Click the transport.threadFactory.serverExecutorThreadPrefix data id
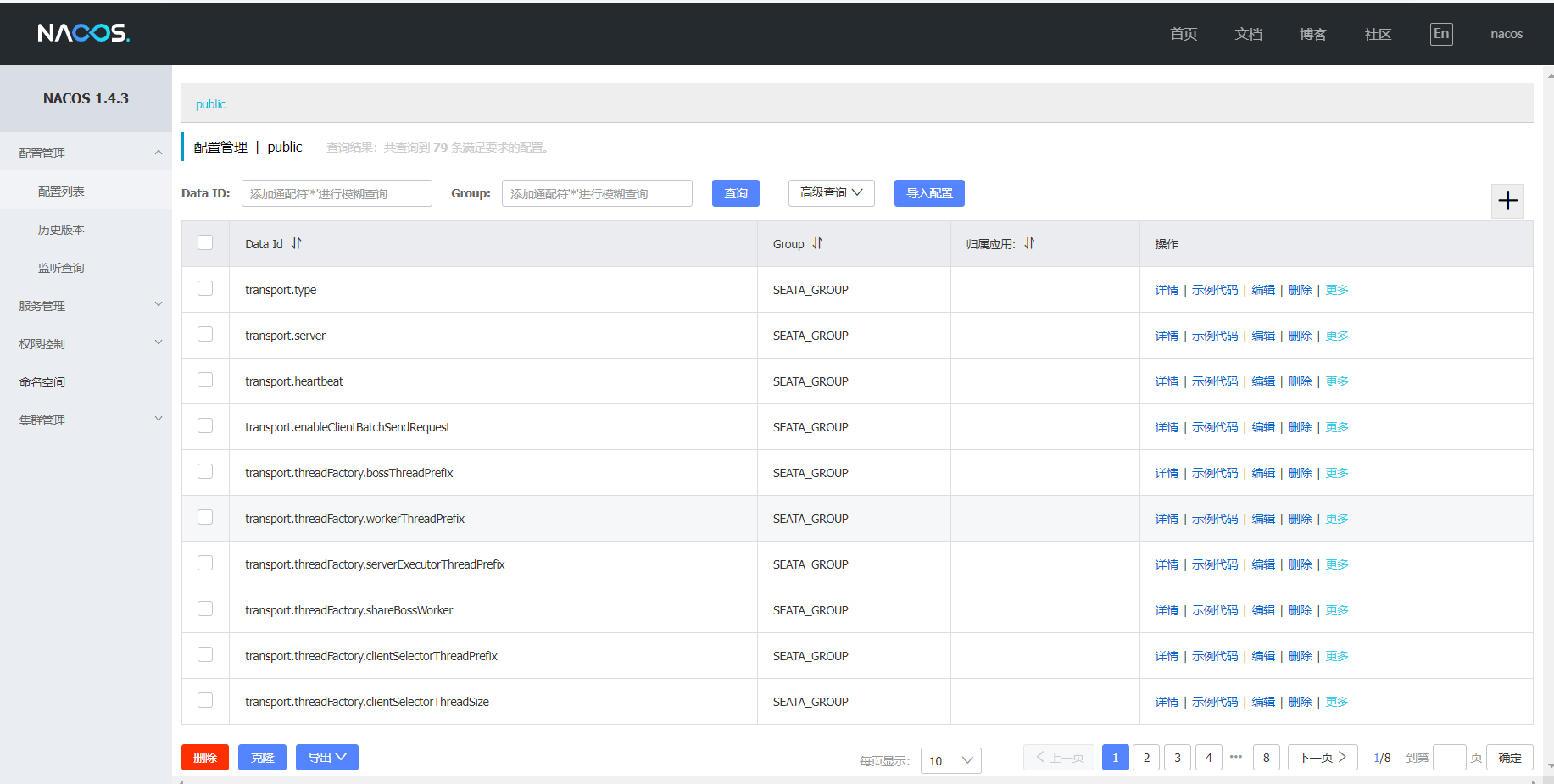This screenshot has height=784, width=1554. click(375, 564)
